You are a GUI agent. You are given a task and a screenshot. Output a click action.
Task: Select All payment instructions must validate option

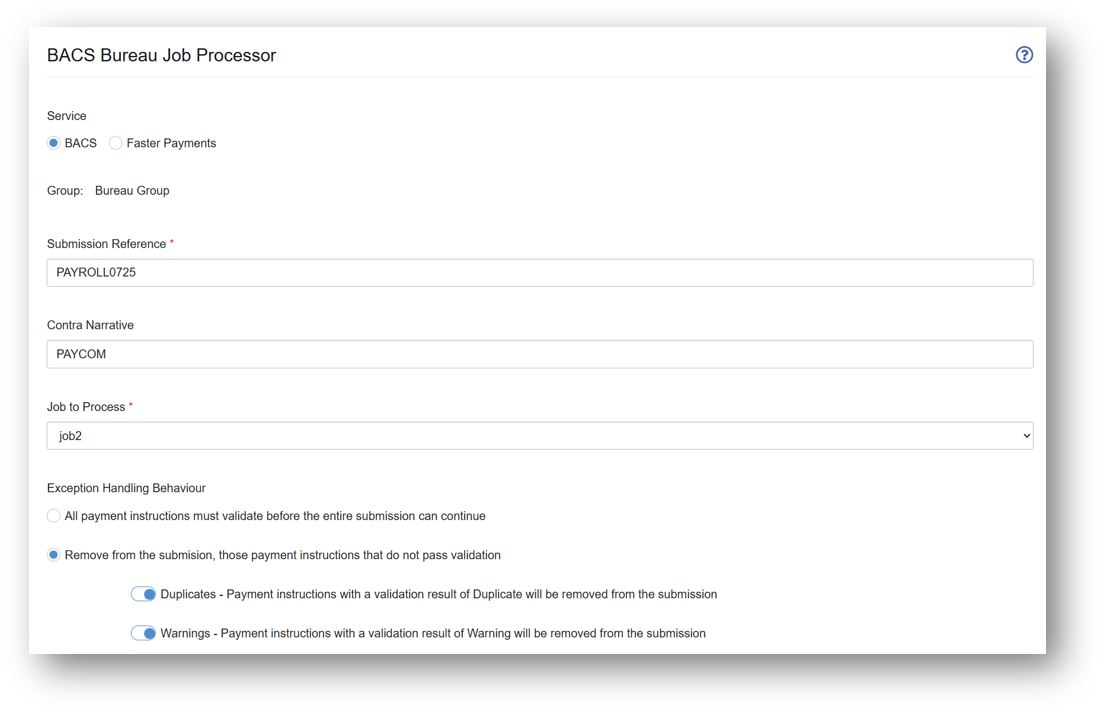[54, 516]
